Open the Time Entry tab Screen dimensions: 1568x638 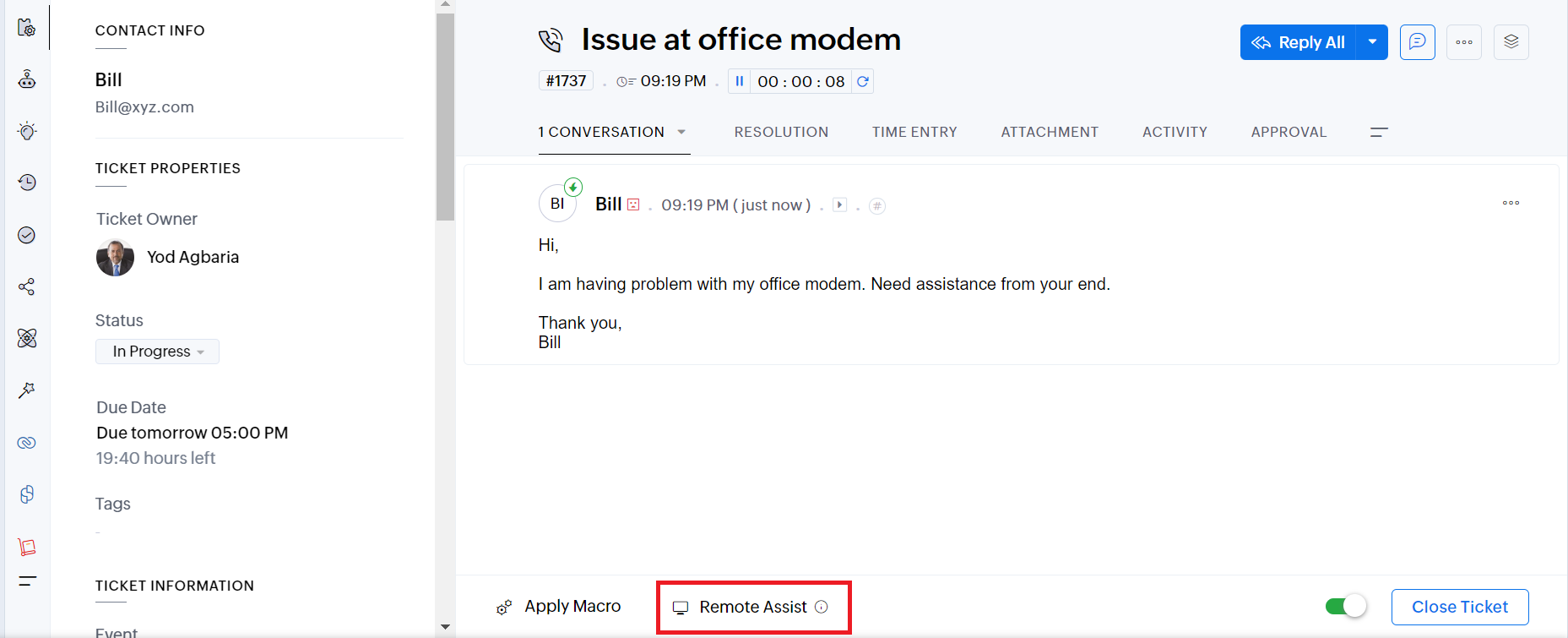pyautogui.click(x=914, y=132)
